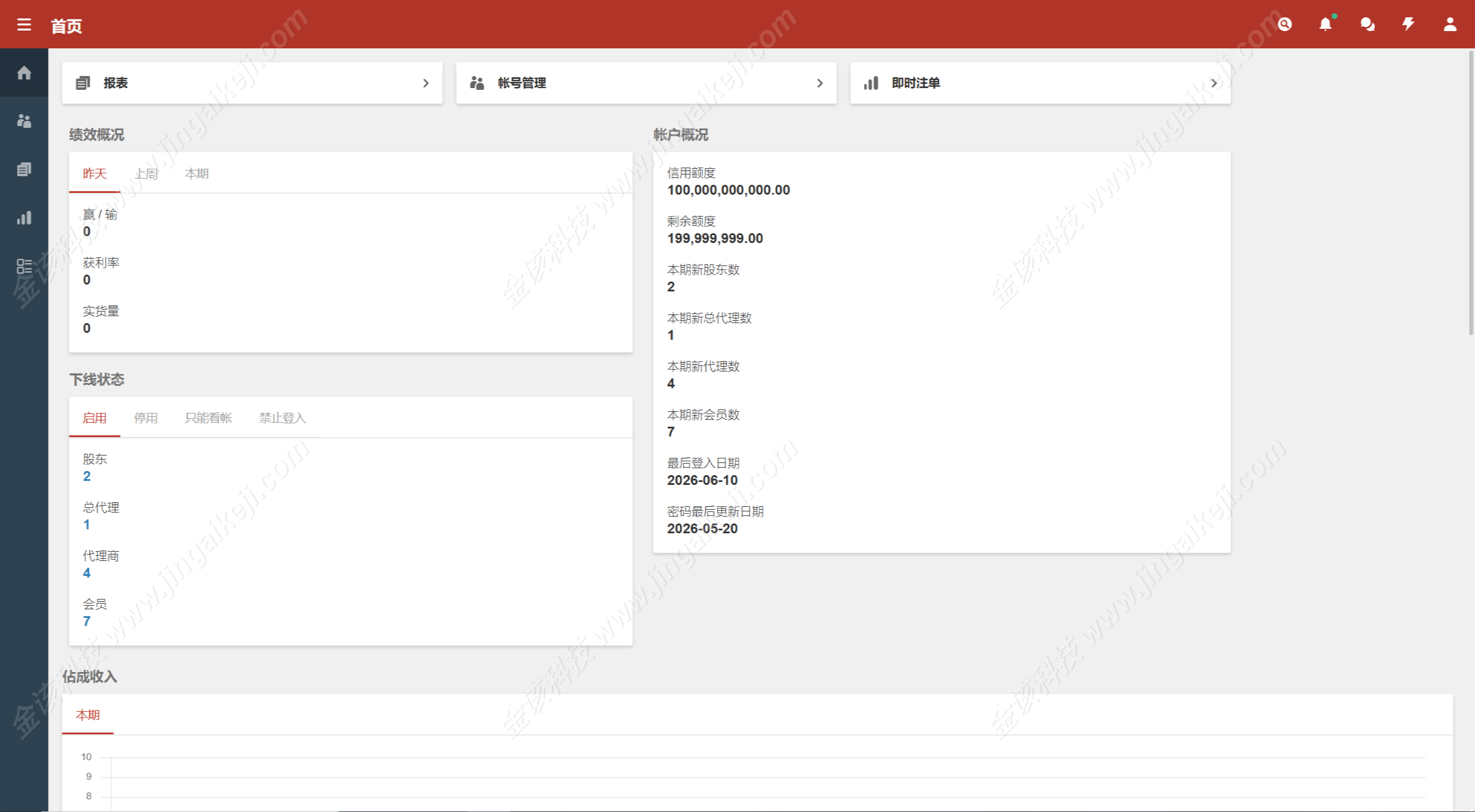
Task: Open live bets sidebar bar-chart icon
Action: tap(24, 218)
